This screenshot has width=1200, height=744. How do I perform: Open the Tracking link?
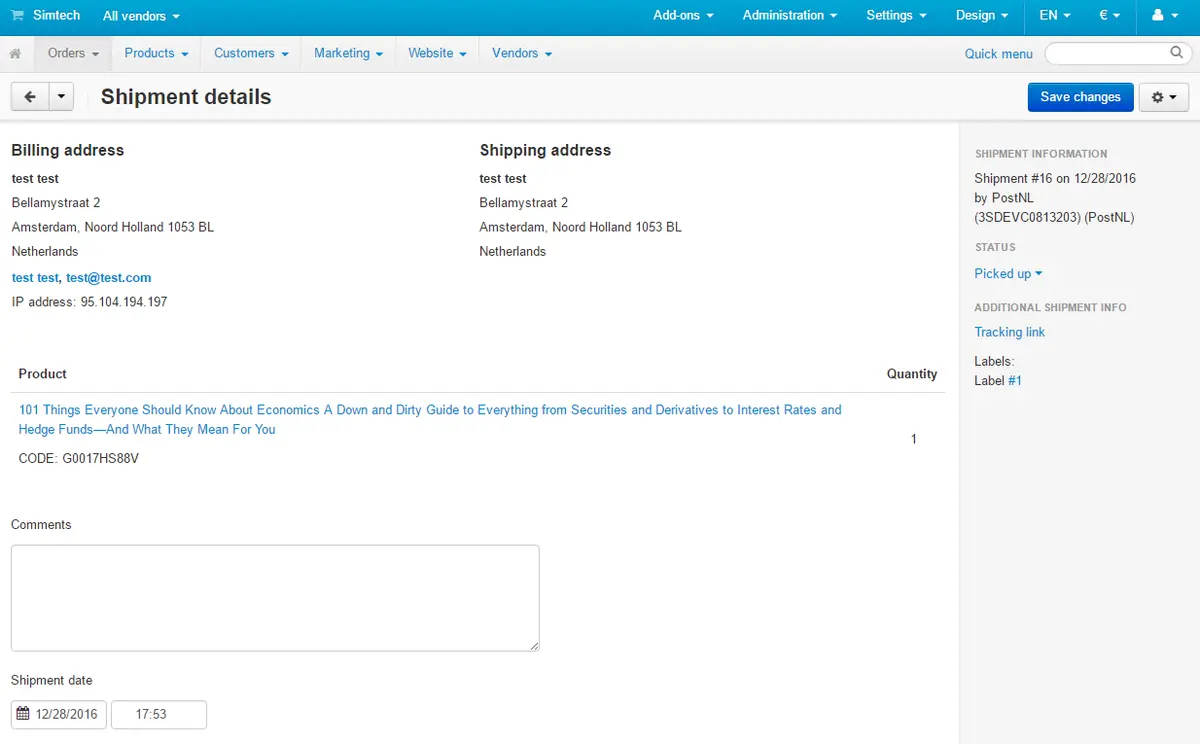(1009, 332)
